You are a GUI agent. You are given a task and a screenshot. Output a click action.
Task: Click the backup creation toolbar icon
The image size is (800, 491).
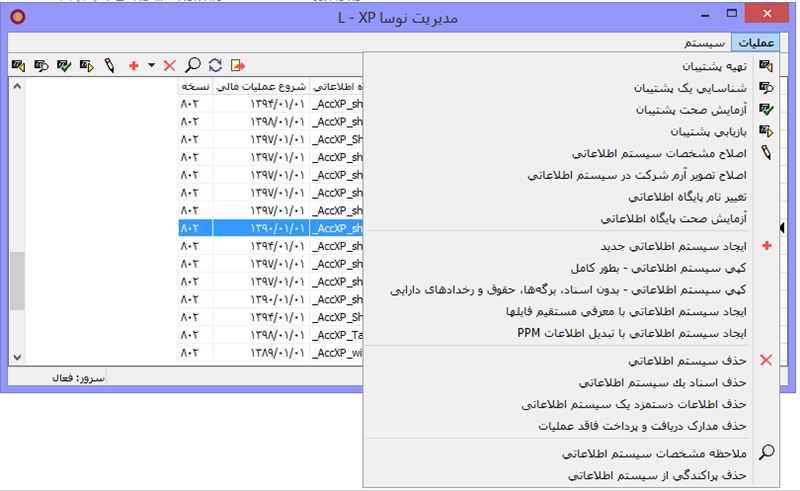[x=17, y=65]
